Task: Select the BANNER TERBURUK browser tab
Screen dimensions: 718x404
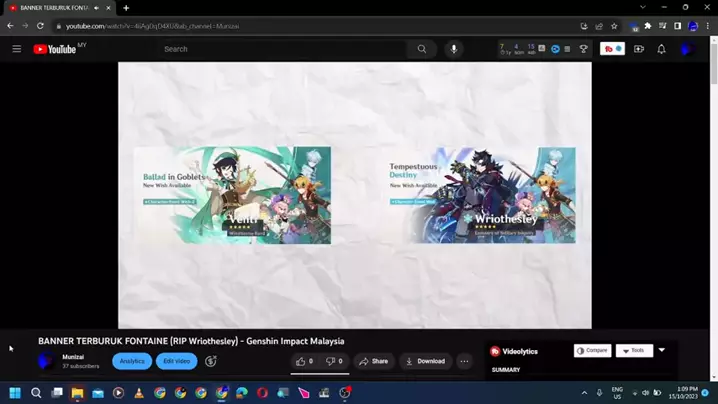Action: pyautogui.click(x=52, y=7)
